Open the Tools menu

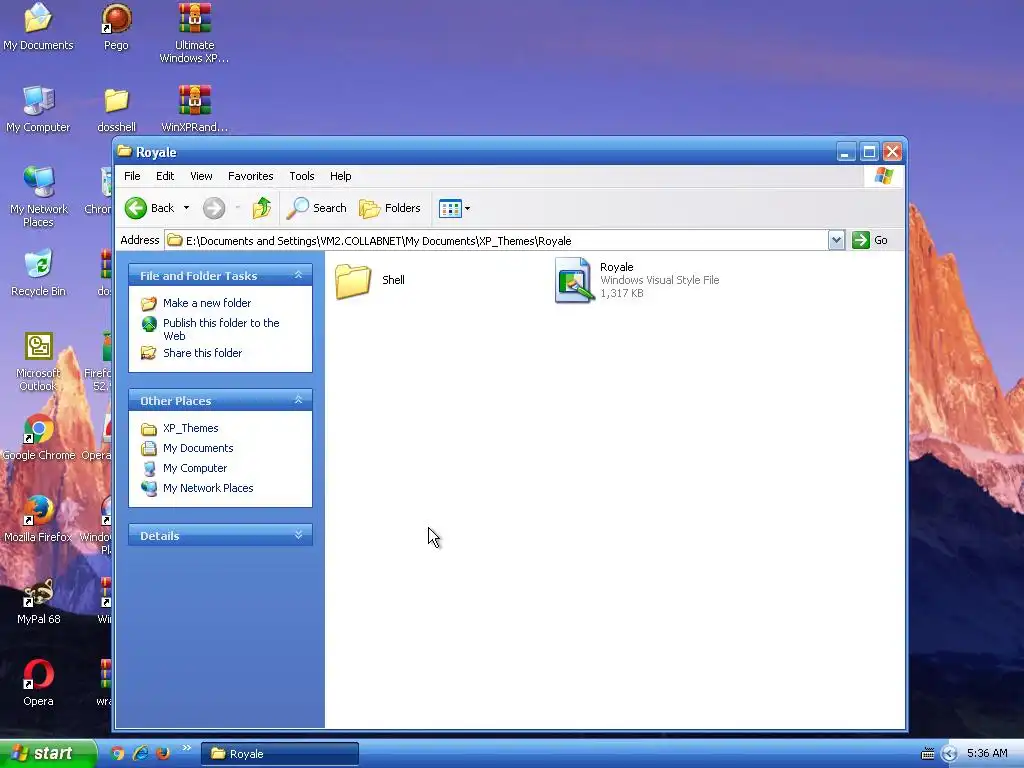302,176
